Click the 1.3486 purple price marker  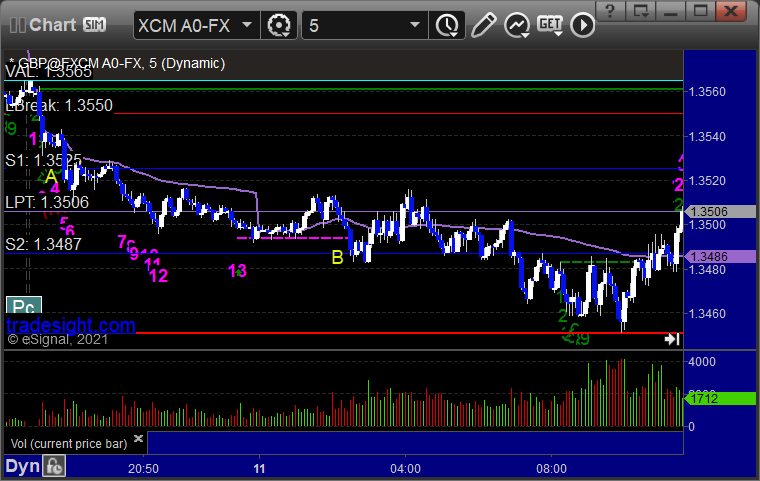click(x=720, y=257)
